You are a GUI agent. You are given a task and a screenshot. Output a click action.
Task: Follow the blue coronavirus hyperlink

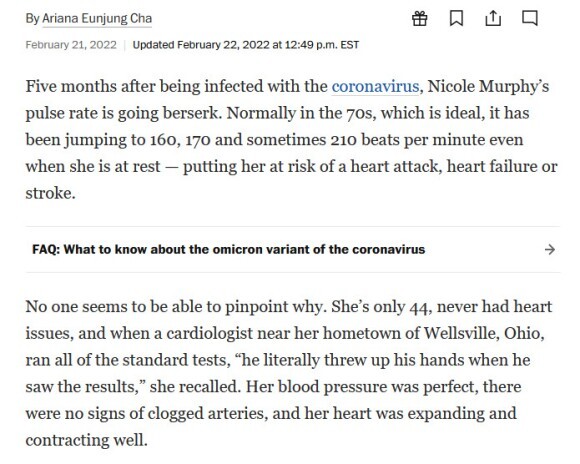(x=375, y=87)
